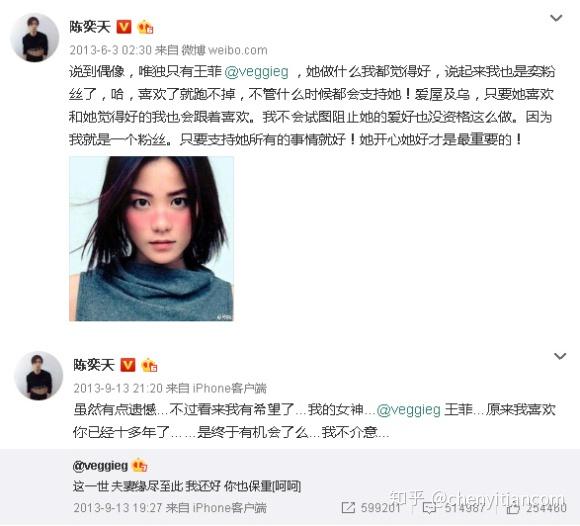Click the username 陈奕天 on the first post
The height and width of the screenshot is (526, 580).
(90, 27)
